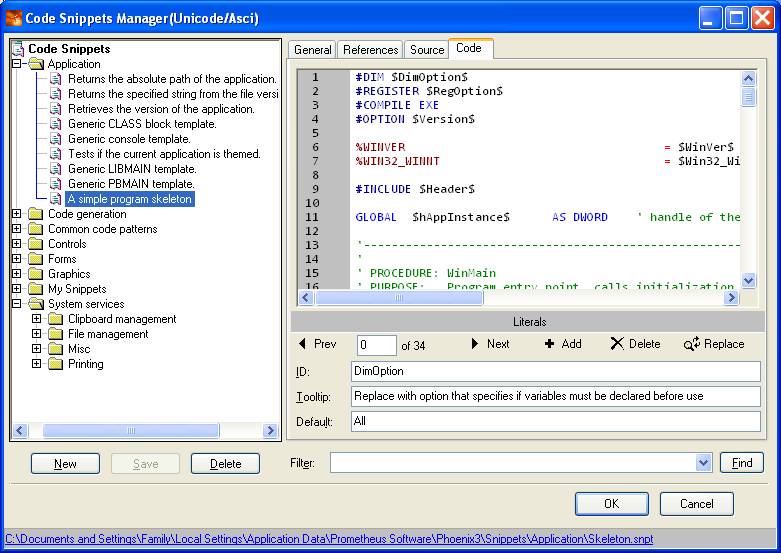Screen dimensions: 781x553
Task: Click the Code Snippets root icon
Action: click(x=18, y=48)
